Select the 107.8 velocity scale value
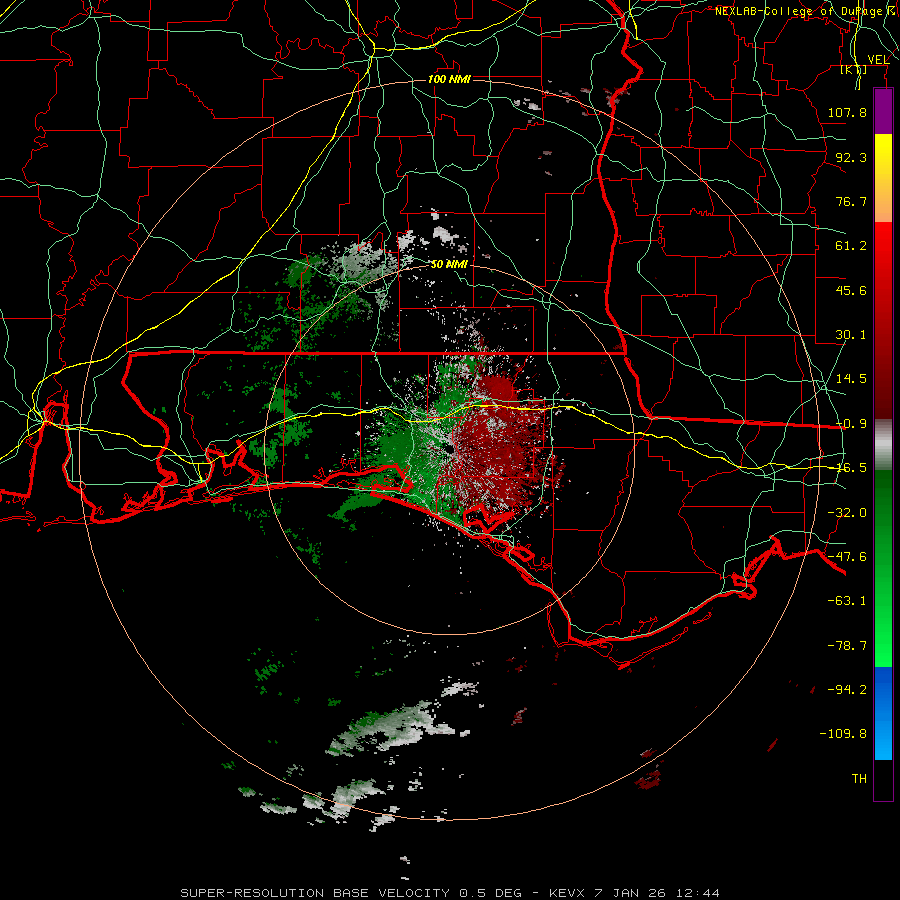This screenshot has height=900, width=900. tap(847, 112)
